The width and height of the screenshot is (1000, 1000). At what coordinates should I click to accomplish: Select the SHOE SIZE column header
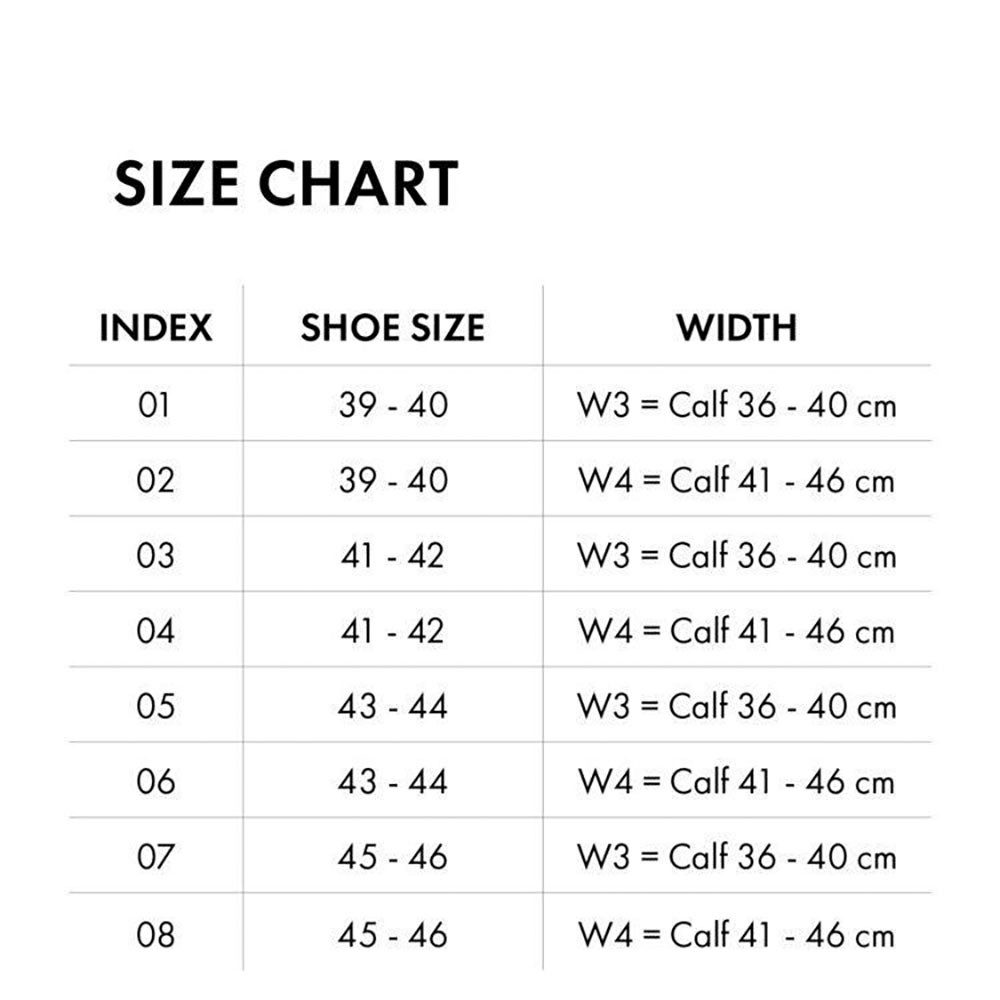[x=393, y=328]
